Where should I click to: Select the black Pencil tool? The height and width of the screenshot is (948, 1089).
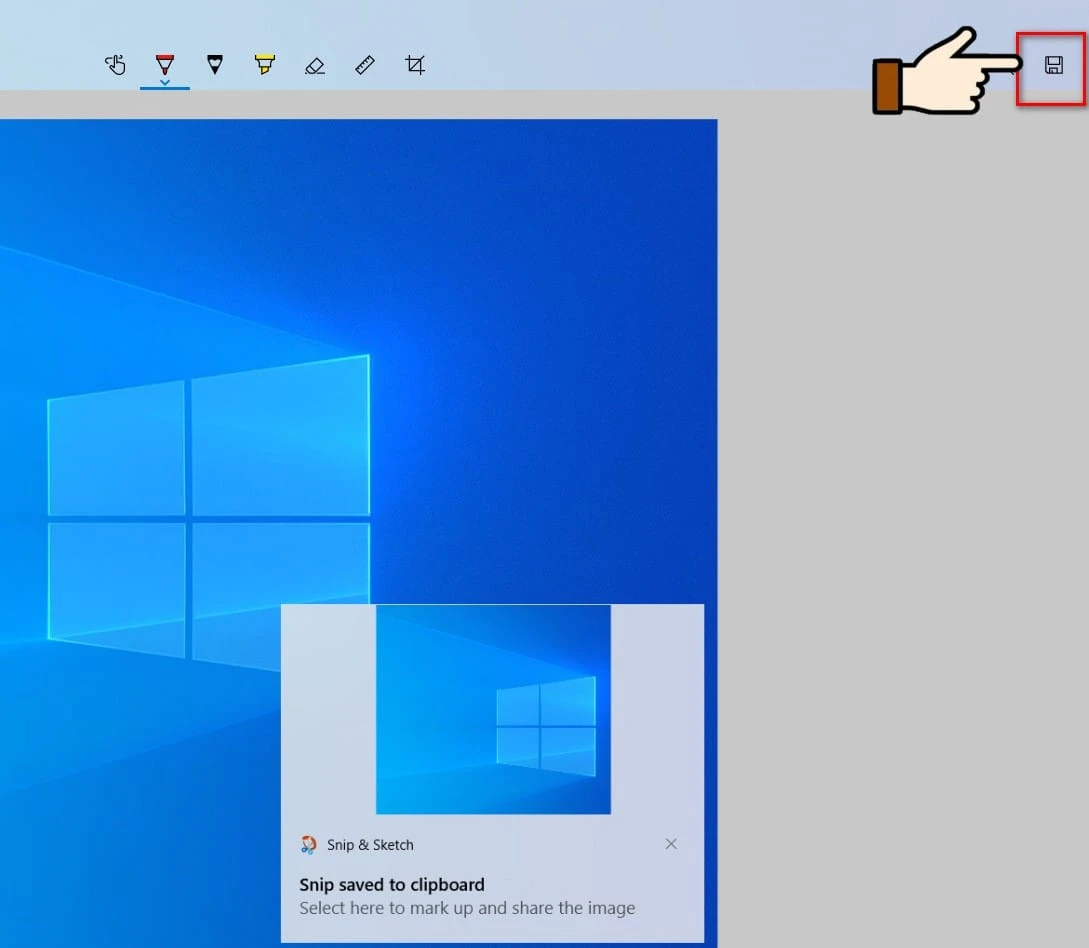[x=214, y=65]
